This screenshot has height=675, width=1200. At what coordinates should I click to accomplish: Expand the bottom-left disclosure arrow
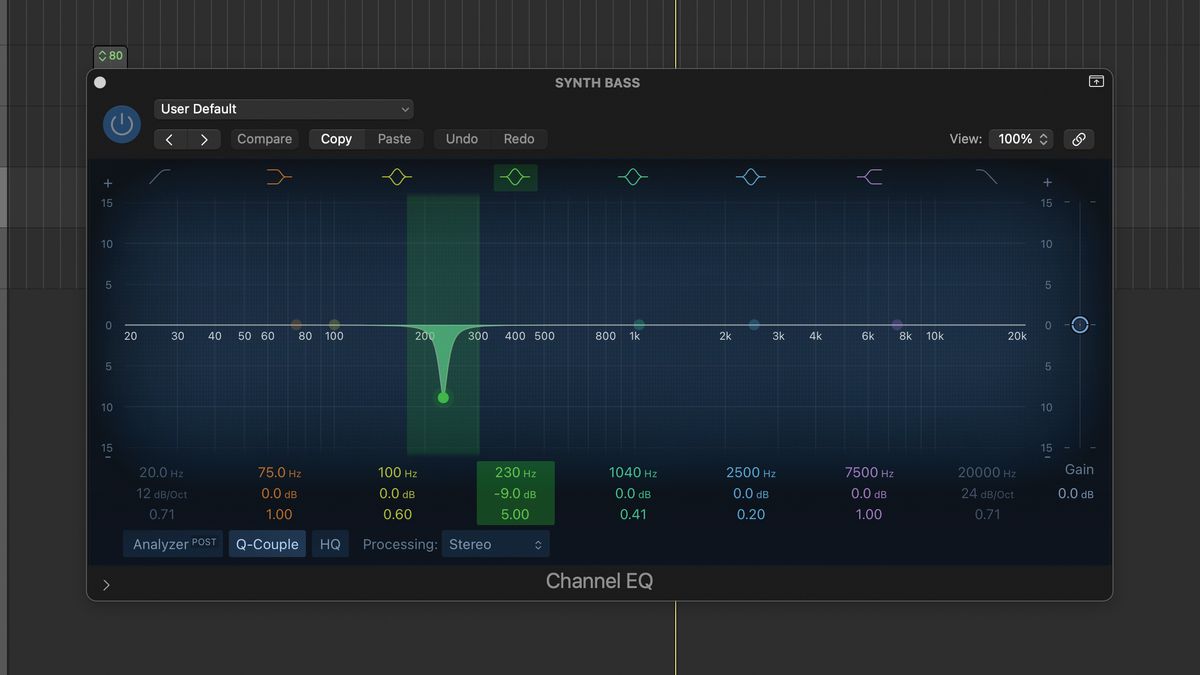point(106,584)
